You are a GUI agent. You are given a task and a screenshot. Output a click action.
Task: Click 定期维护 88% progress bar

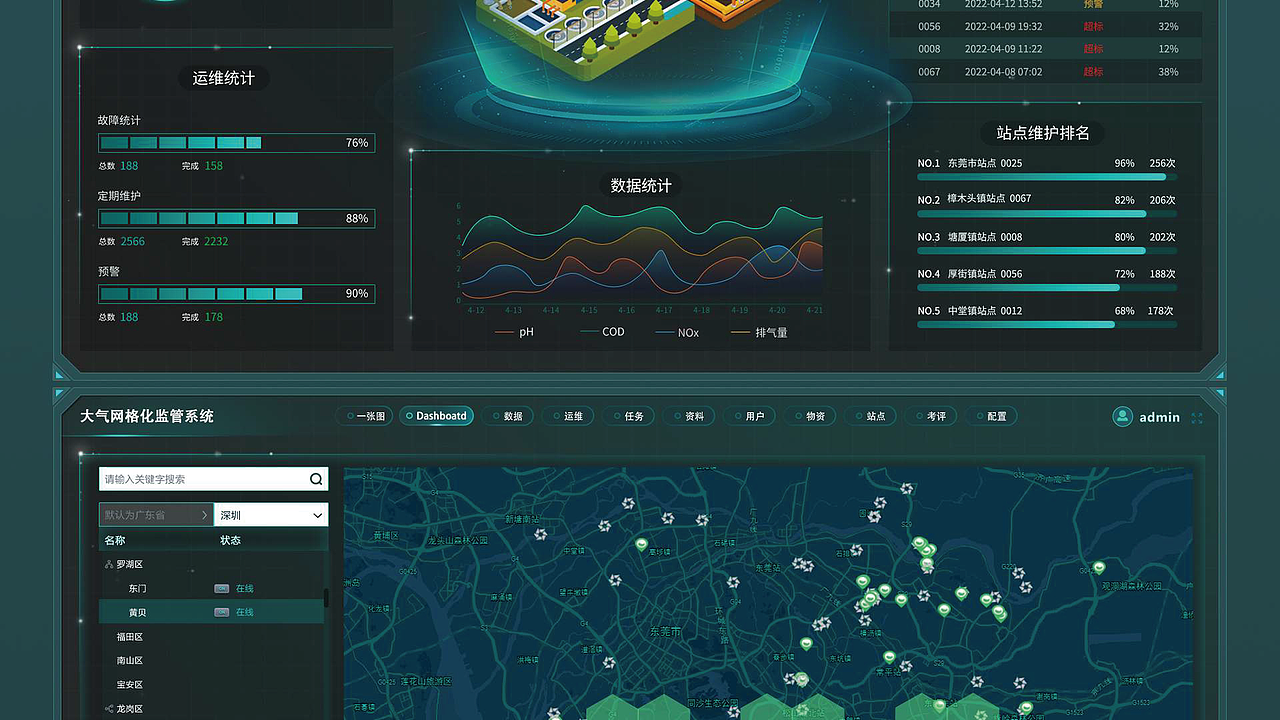coord(237,218)
